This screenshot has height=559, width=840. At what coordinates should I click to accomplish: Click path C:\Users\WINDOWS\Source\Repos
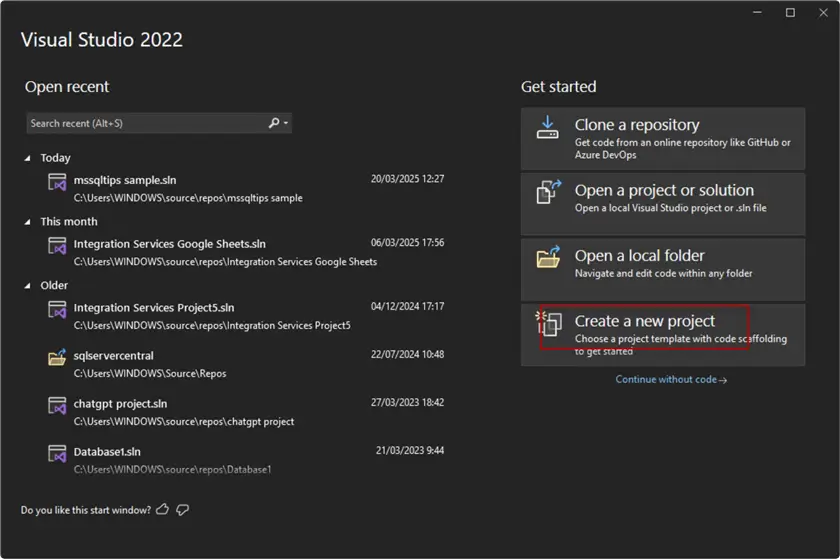coord(150,374)
